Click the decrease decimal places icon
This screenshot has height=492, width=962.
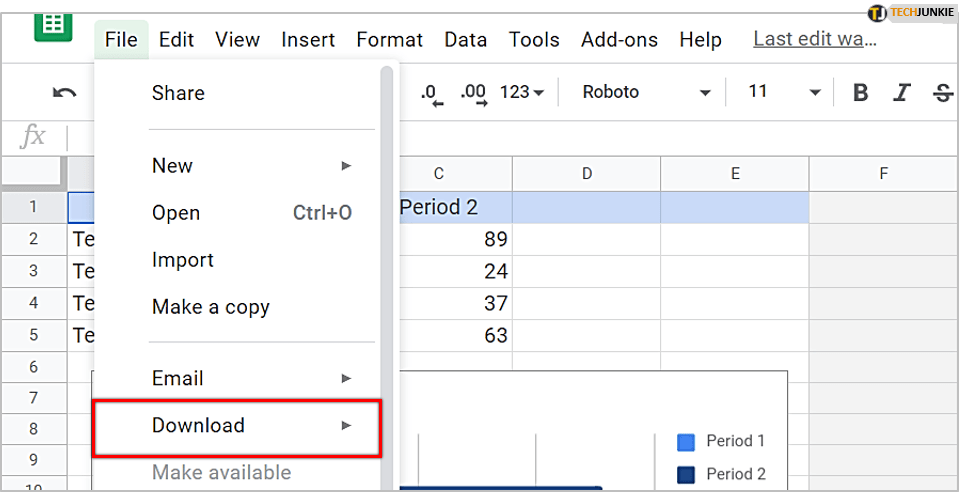430,93
